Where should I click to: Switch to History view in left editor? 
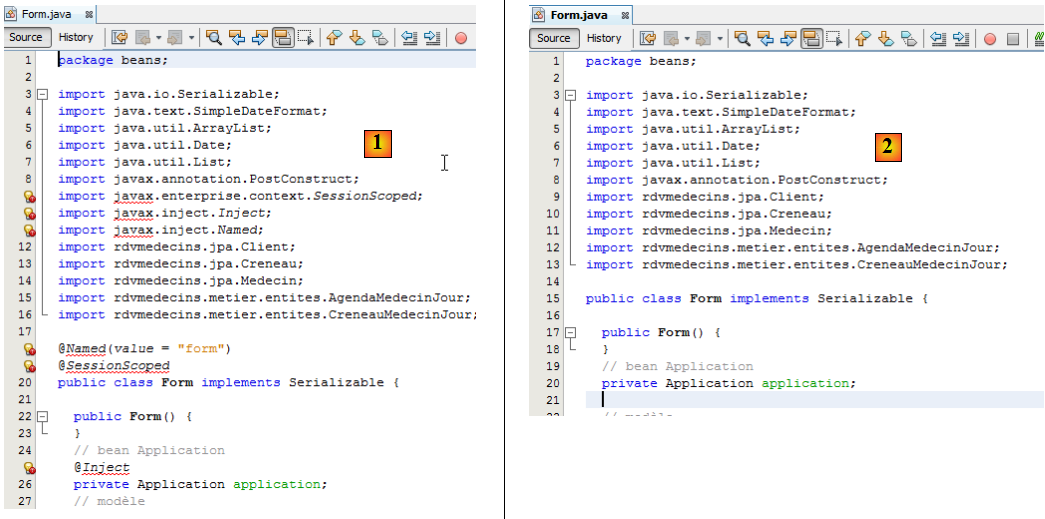pos(76,37)
